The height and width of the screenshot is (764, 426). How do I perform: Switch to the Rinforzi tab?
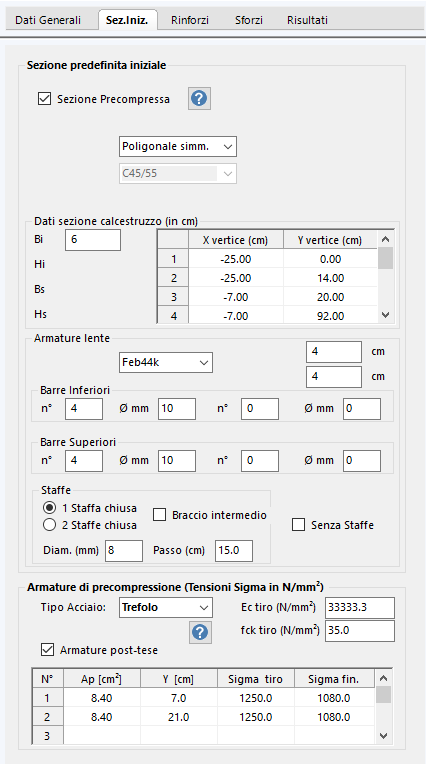(x=190, y=20)
